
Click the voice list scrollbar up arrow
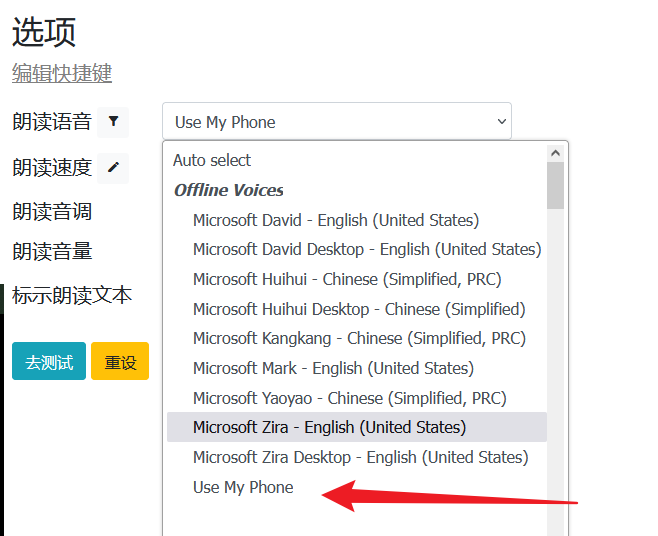[x=555, y=152]
